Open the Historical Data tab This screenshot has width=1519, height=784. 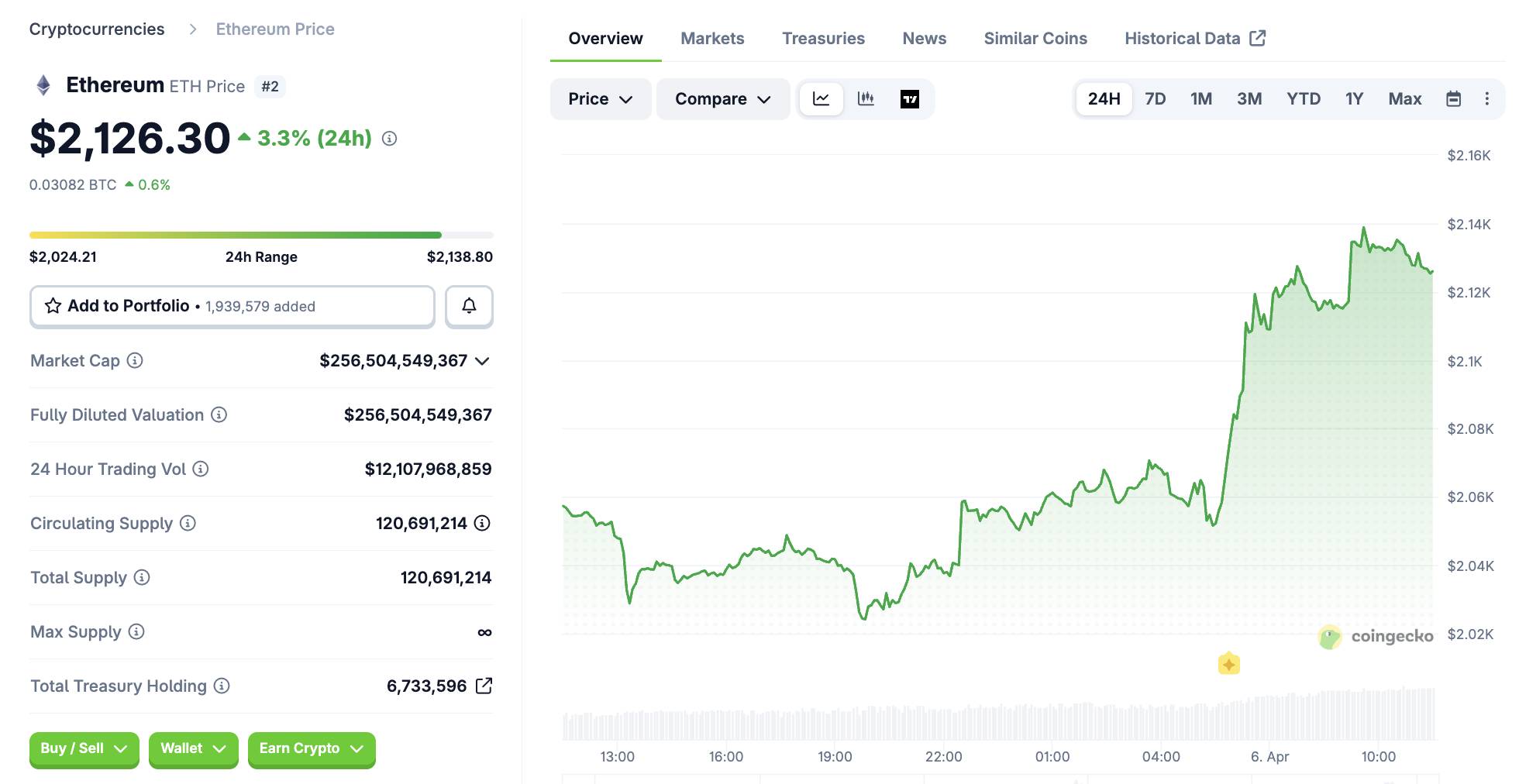pos(1182,38)
